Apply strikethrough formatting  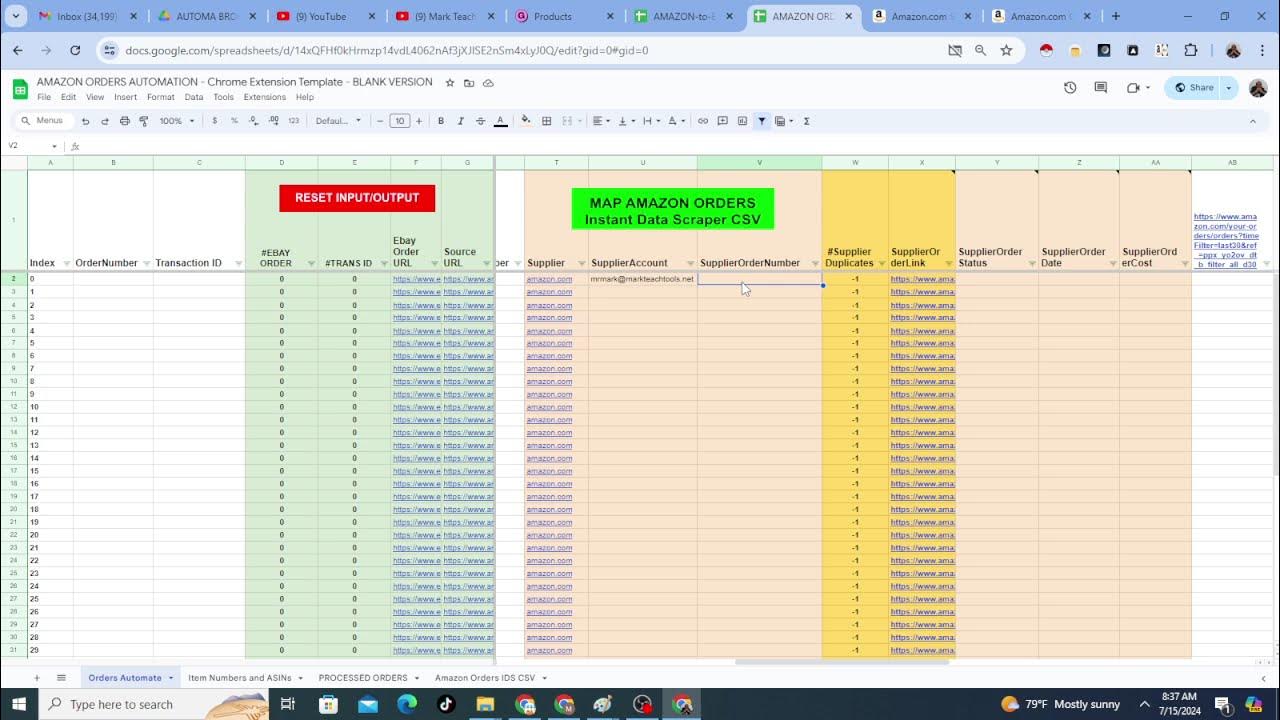[x=480, y=121]
